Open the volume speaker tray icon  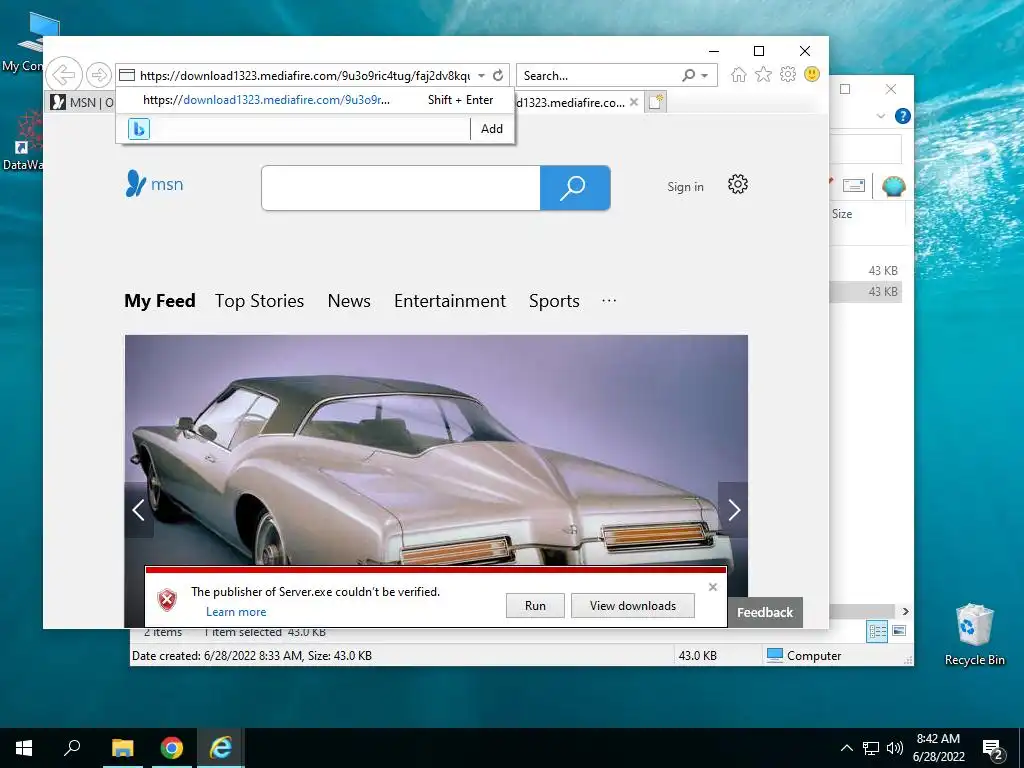895,748
